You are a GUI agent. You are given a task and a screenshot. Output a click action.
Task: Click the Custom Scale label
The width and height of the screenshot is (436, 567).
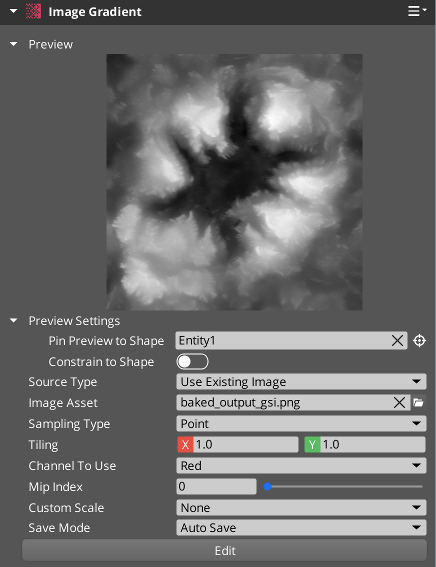point(66,508)
